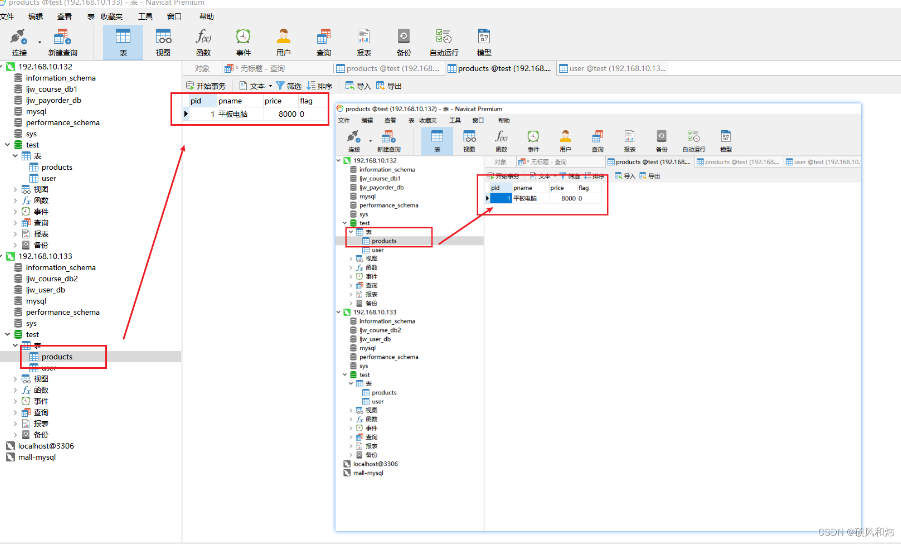Image resolution: width=901 pixels, height=544 pixels.
Task: Open 查询 icon in outer window toolbar
Action: 324,37
